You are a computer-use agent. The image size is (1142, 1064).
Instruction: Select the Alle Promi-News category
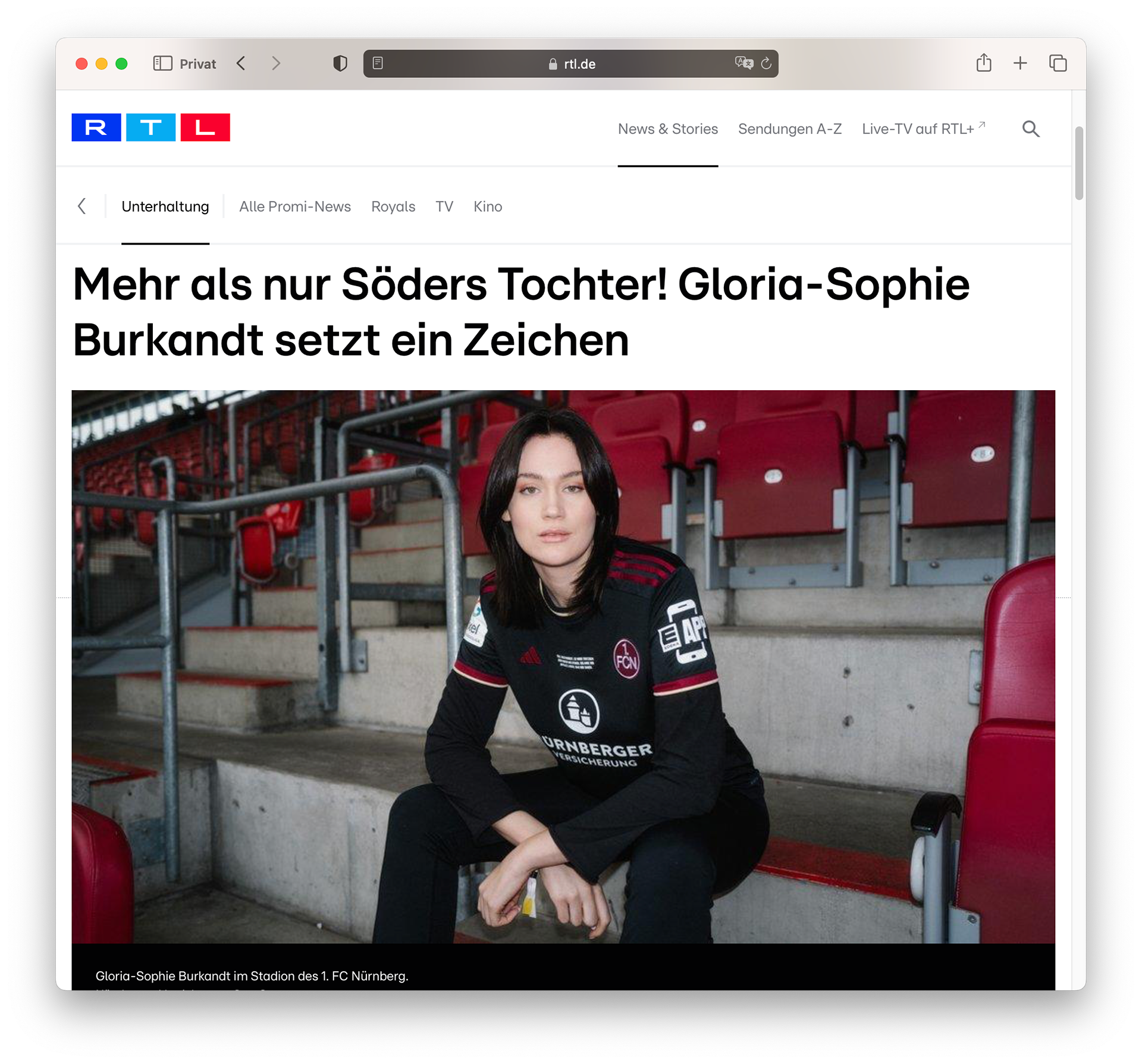295,206
